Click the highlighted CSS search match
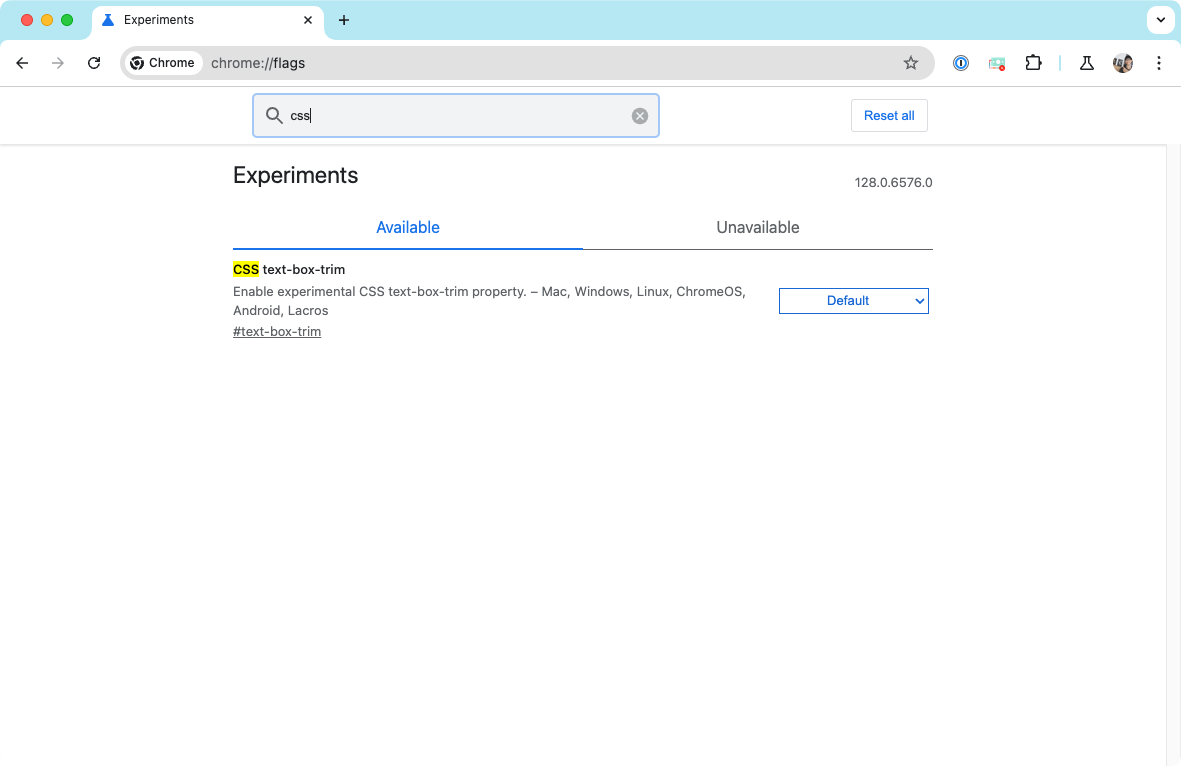Viewport: 1181px width, 766px height. [x=245, y=269]
